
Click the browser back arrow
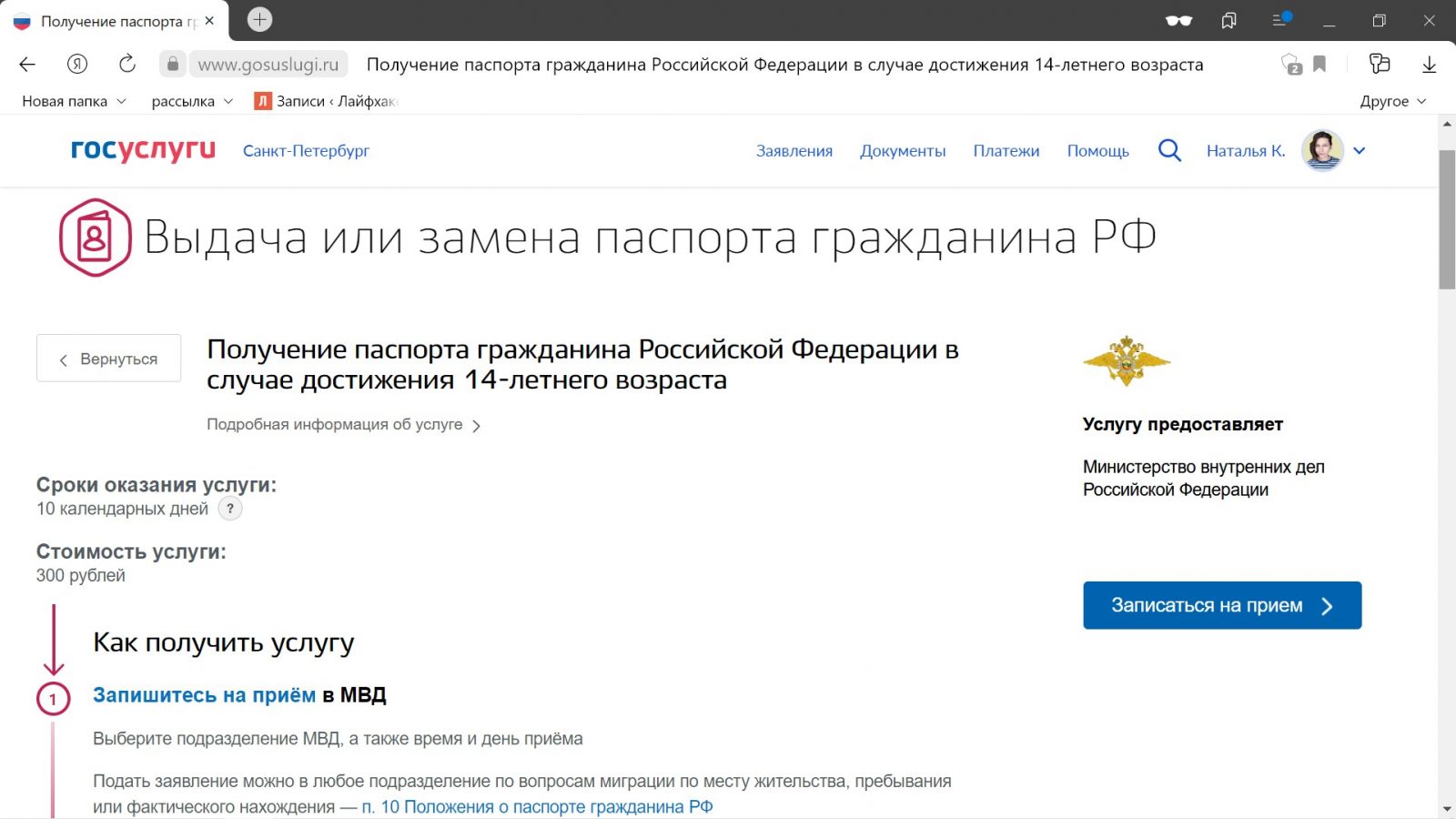[x=27, y=64]
